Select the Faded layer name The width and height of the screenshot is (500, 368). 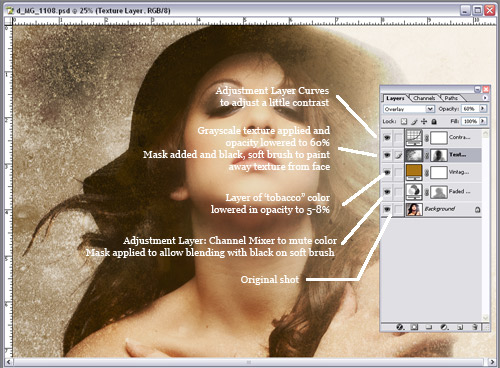459,191
